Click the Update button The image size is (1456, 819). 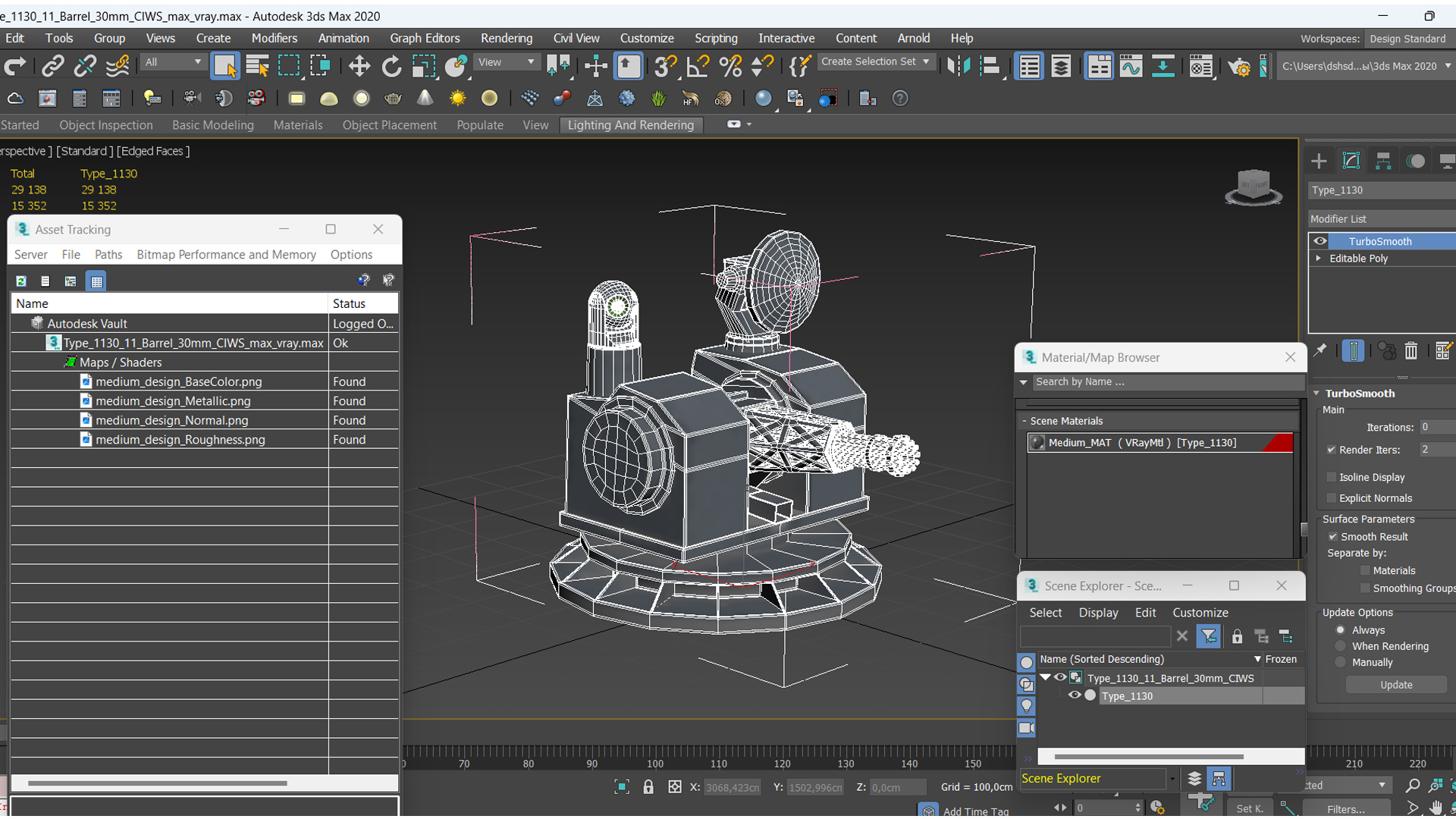(x=1396, y=685)
